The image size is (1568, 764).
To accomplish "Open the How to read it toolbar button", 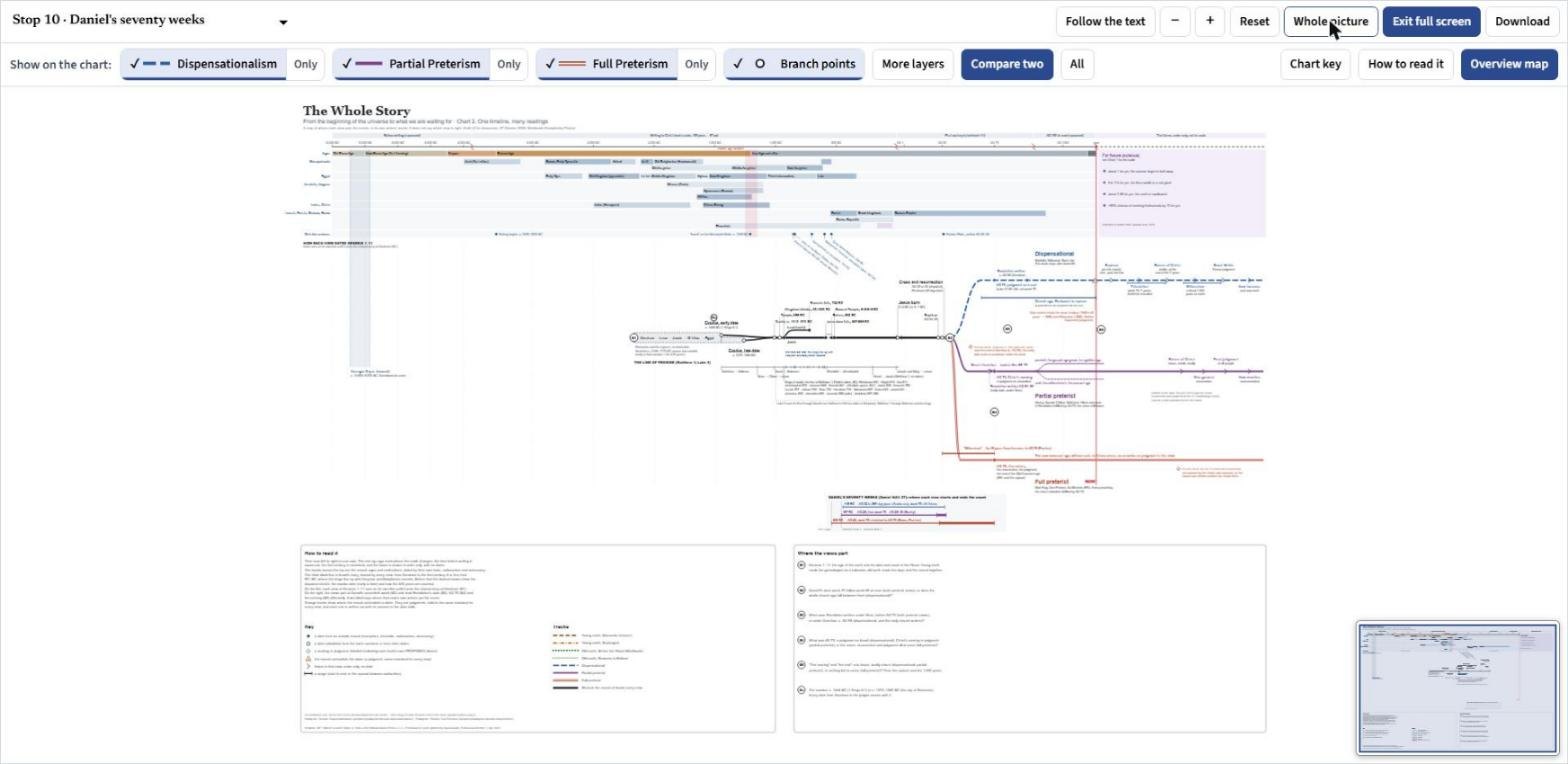I will coord(1405,64).
